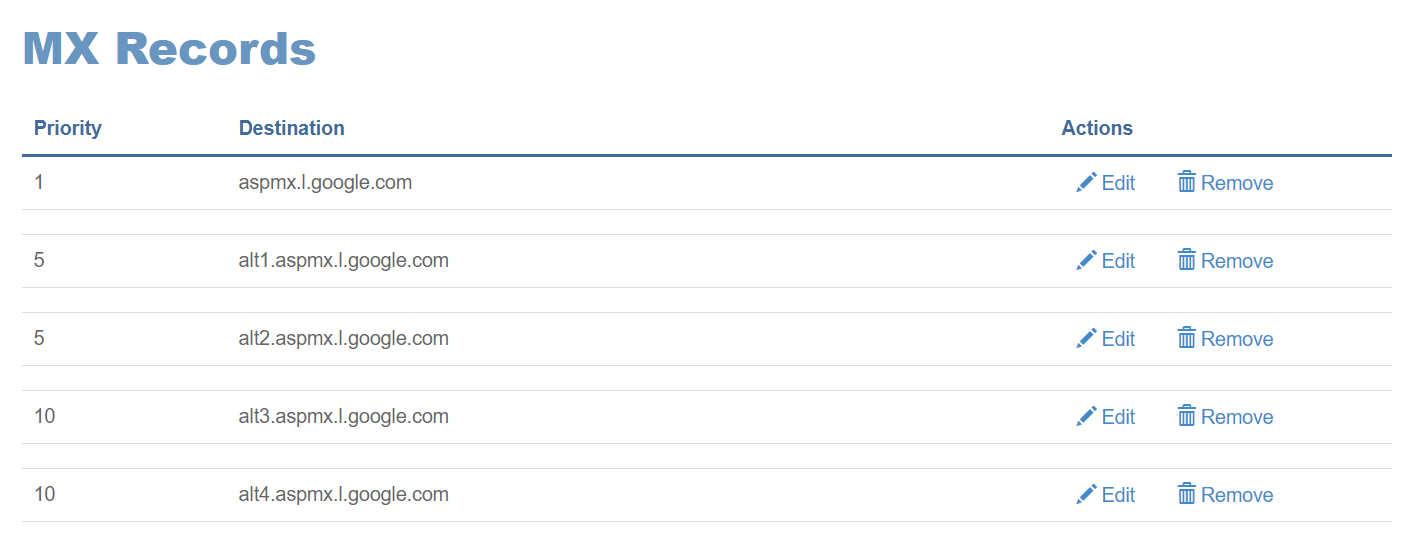Select the aspmx.l.google.com destination text

point(325,183)
